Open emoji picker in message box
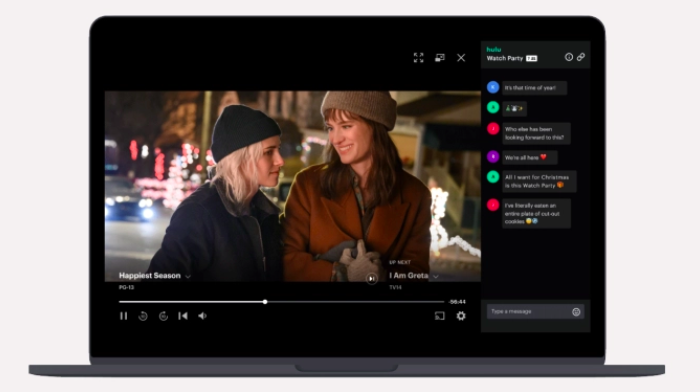The width and height of the screenshot is (700, 392). pyautogui.click(x=576, y=312)
